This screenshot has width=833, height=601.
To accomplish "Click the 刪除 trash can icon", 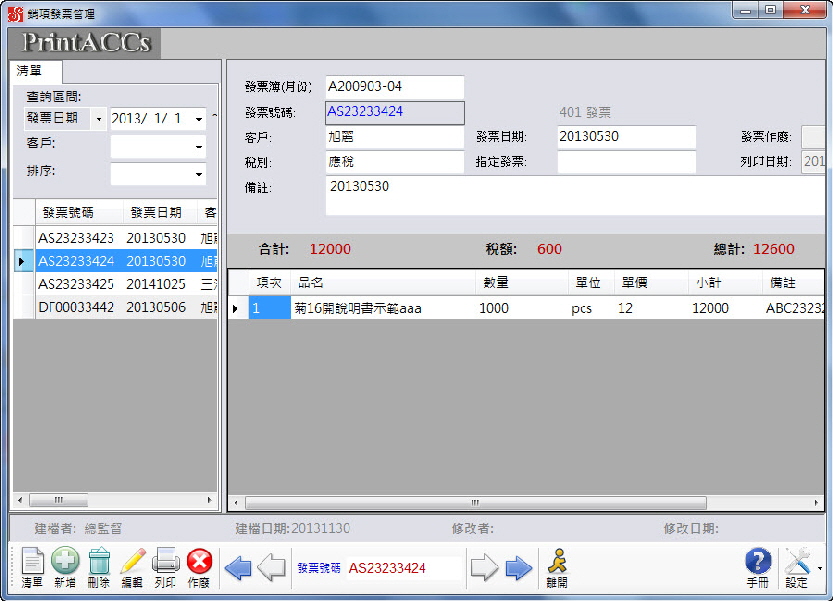I will click(x=99, y=567).
